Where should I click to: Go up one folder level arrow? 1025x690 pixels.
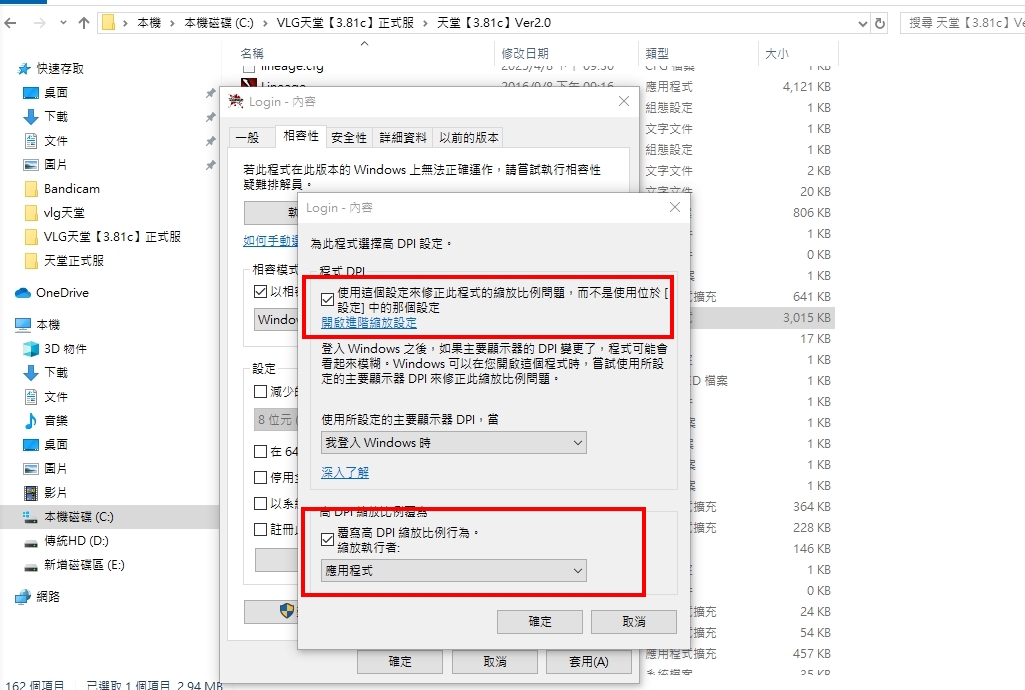pos(84,23)
